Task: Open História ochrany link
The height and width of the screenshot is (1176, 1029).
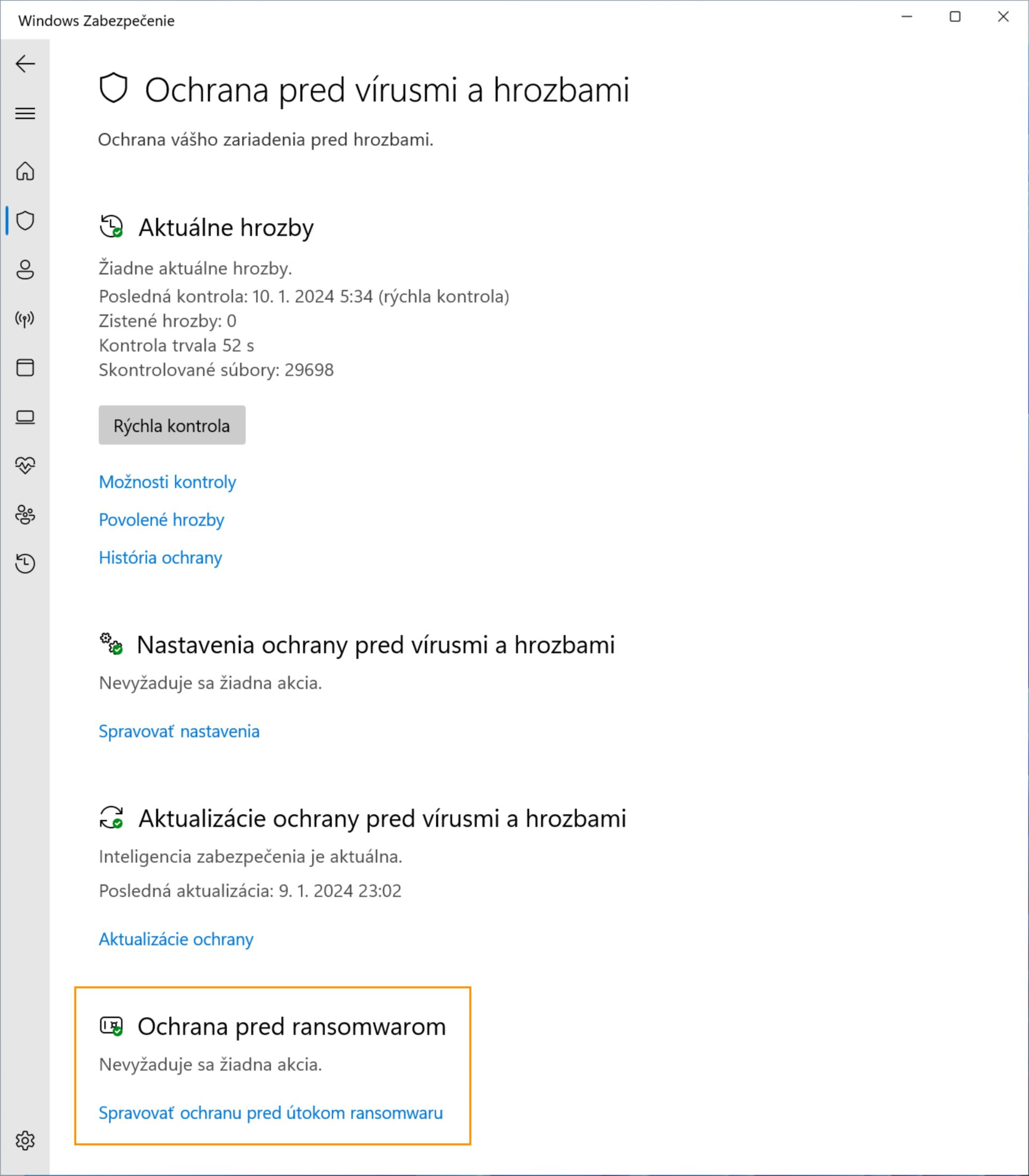Action: (160, 557)
